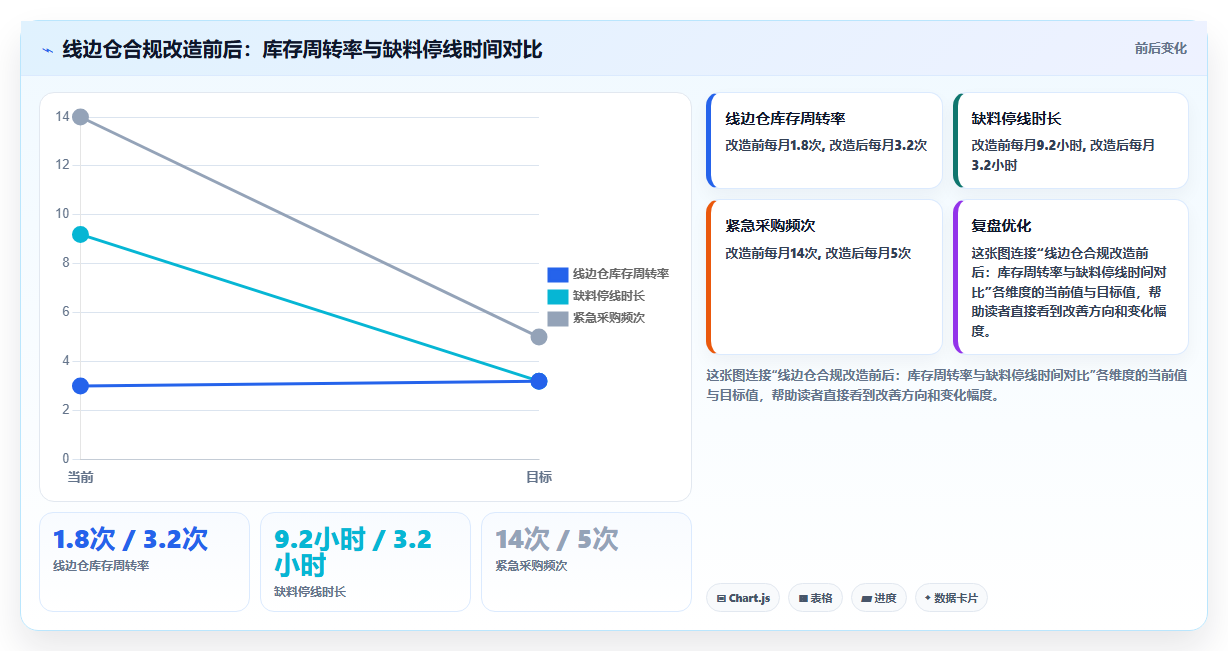Click the 目标 x-axis label
The width and height of the screenshot is (1228, 651).
click(x=539, y=477)
